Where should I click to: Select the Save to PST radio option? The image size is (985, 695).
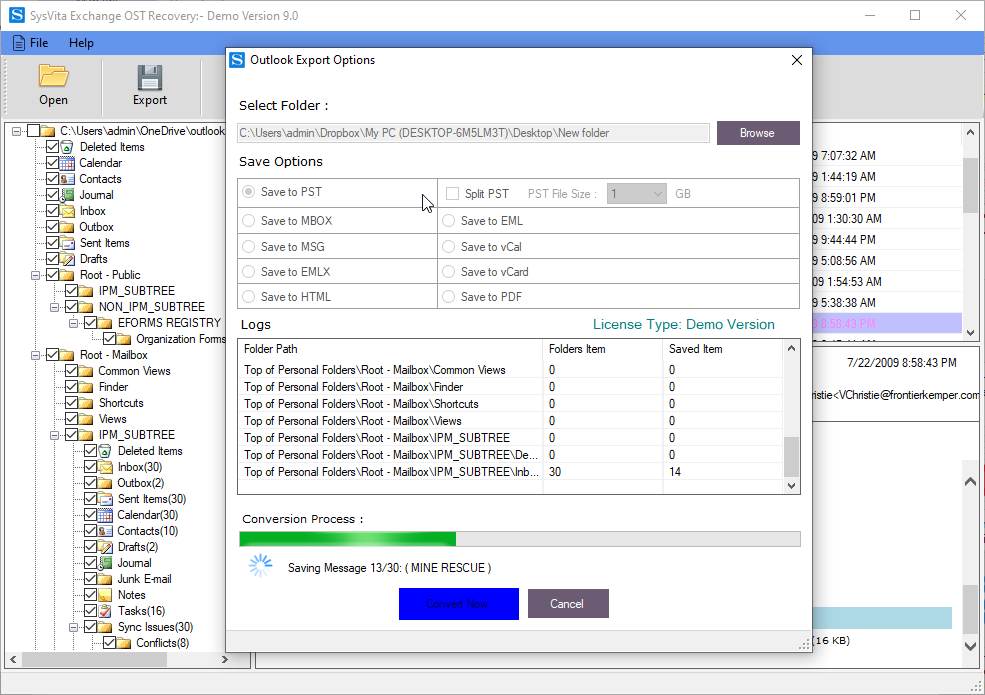click(249, 192)
